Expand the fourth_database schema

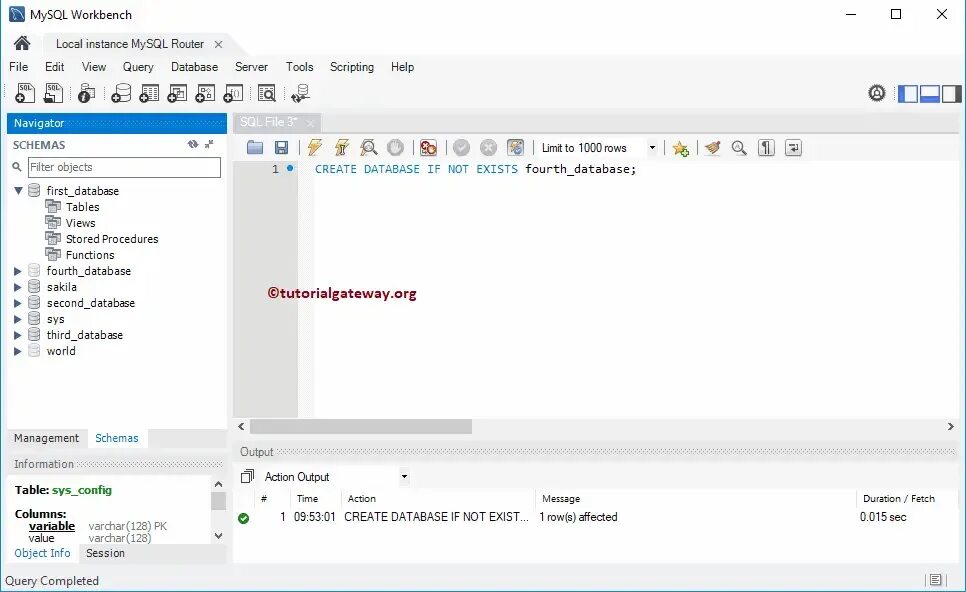point(18,271)
